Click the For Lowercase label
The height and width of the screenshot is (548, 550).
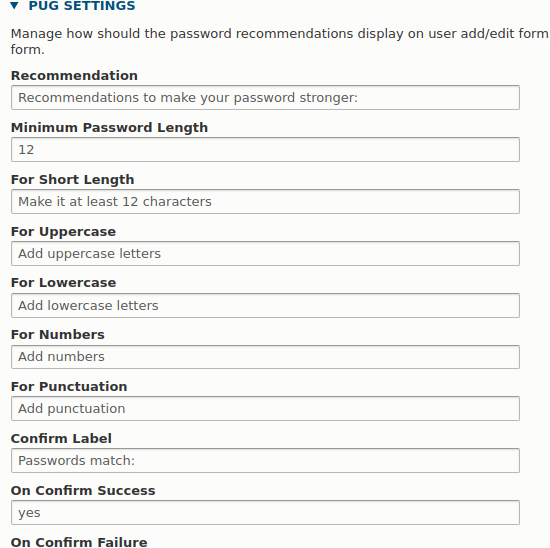[63, 283]
